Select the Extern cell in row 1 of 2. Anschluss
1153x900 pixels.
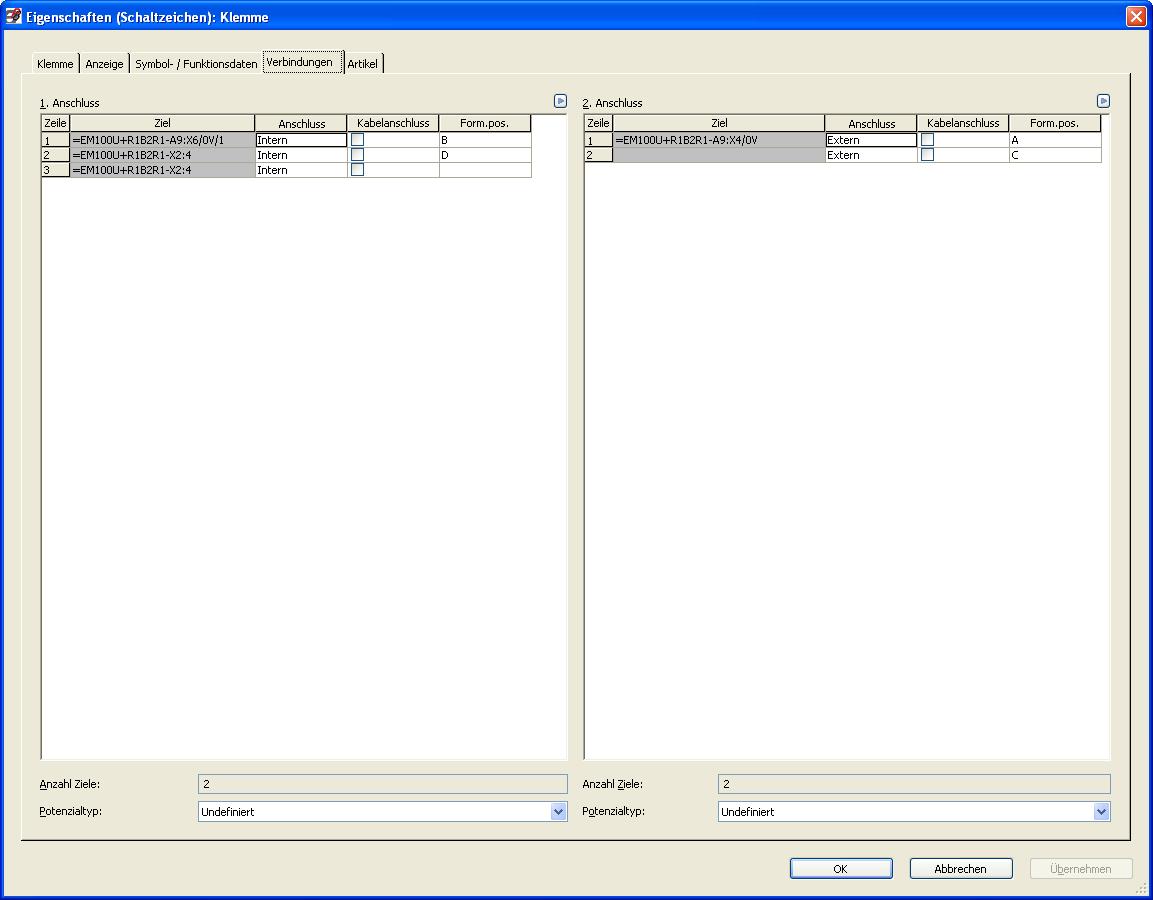871,140
